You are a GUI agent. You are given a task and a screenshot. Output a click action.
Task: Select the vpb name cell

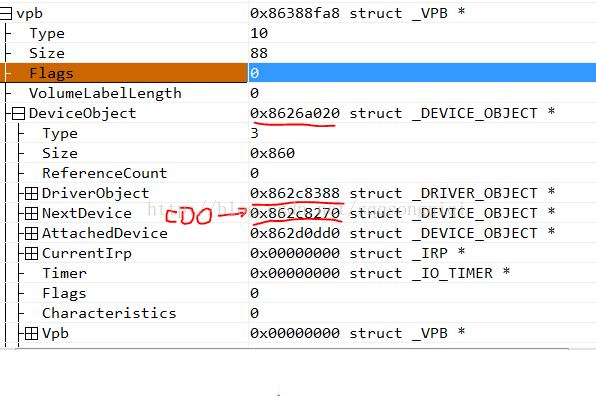point(124,14)
